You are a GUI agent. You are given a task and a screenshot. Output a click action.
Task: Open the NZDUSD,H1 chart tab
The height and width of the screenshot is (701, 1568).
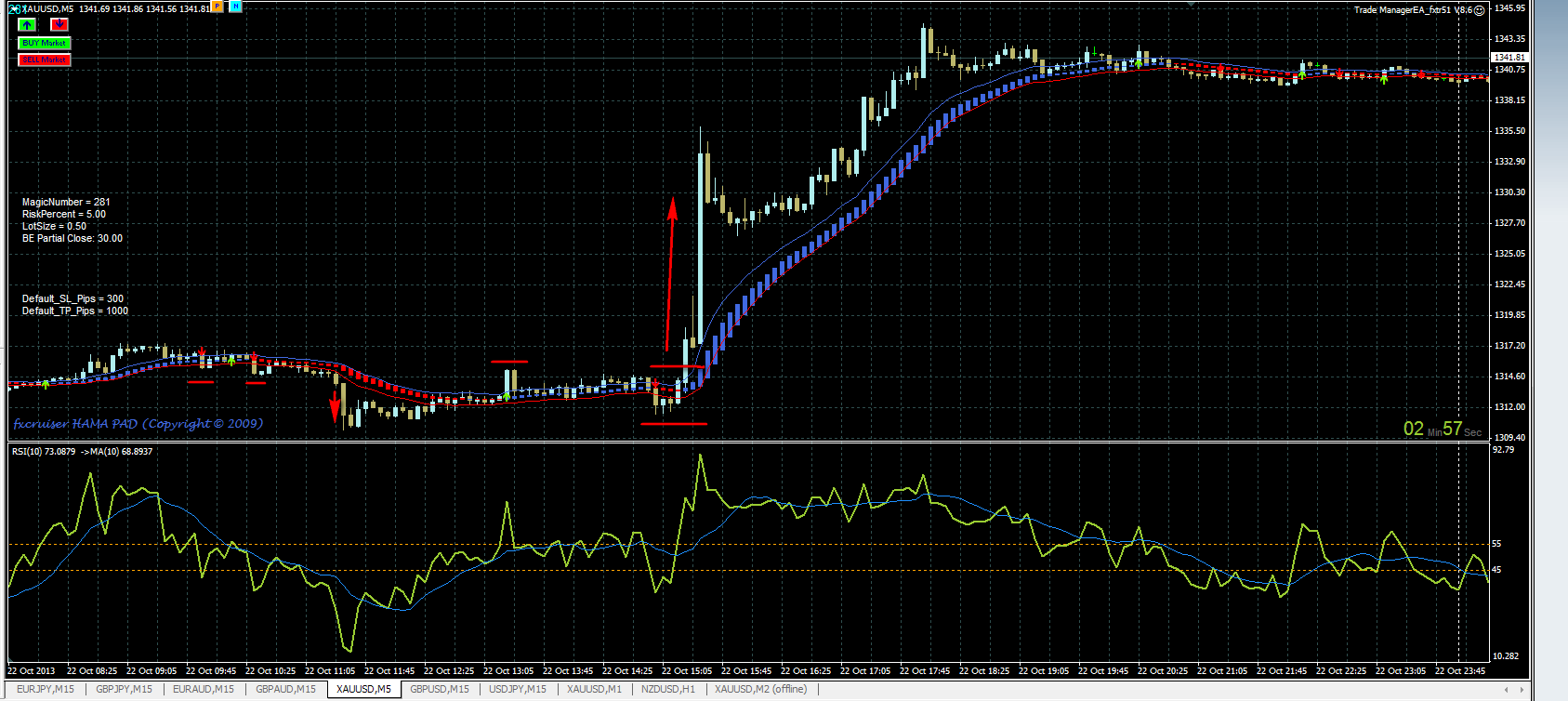click(667, 689)
